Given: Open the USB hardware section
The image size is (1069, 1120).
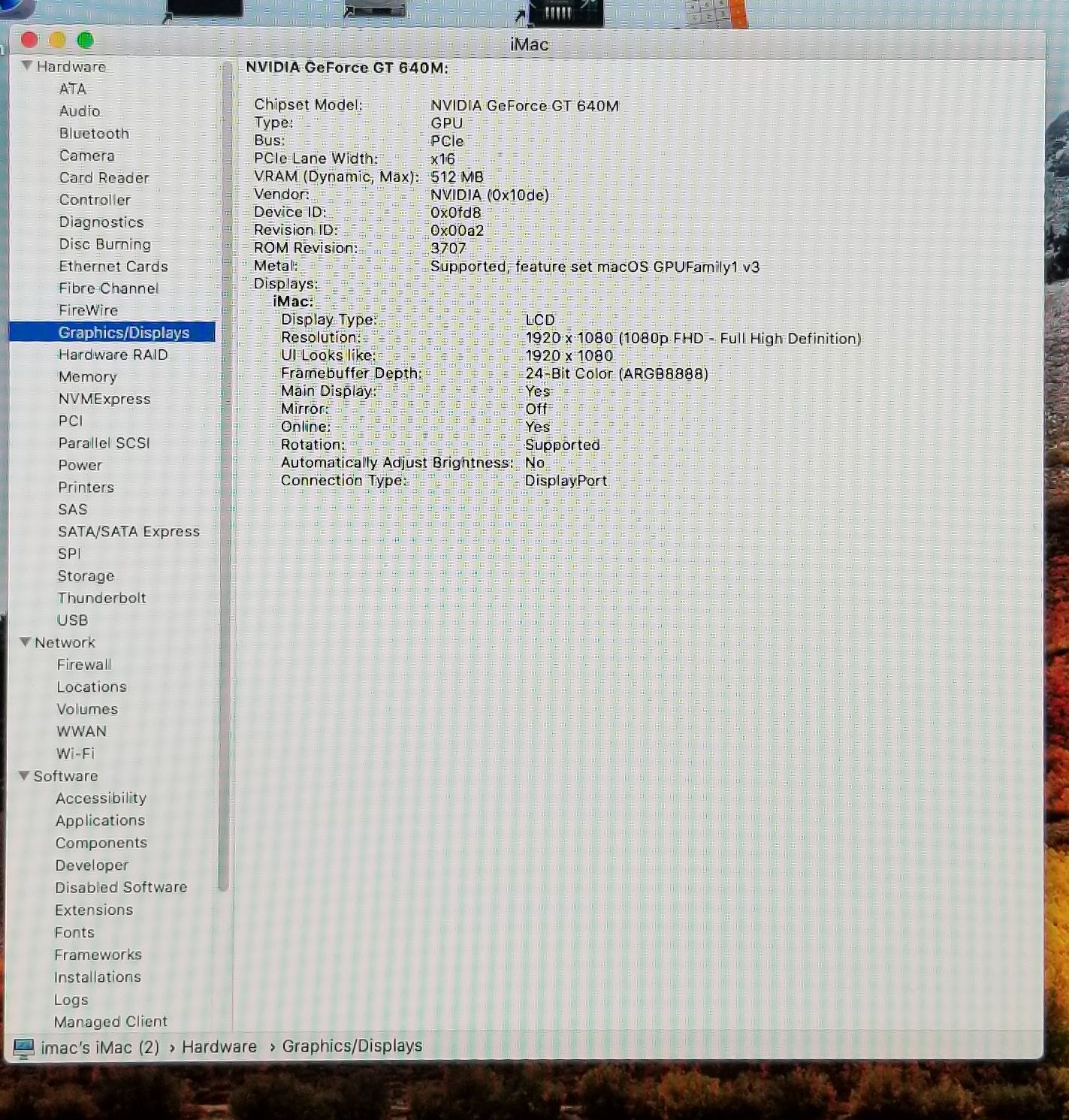Looking at the screenshot, I should tap(72, 620).
